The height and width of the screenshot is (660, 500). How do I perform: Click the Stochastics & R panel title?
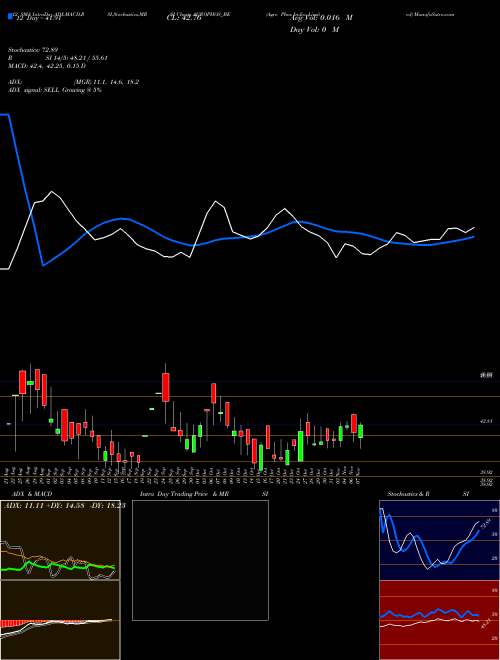tap(408, 494)
